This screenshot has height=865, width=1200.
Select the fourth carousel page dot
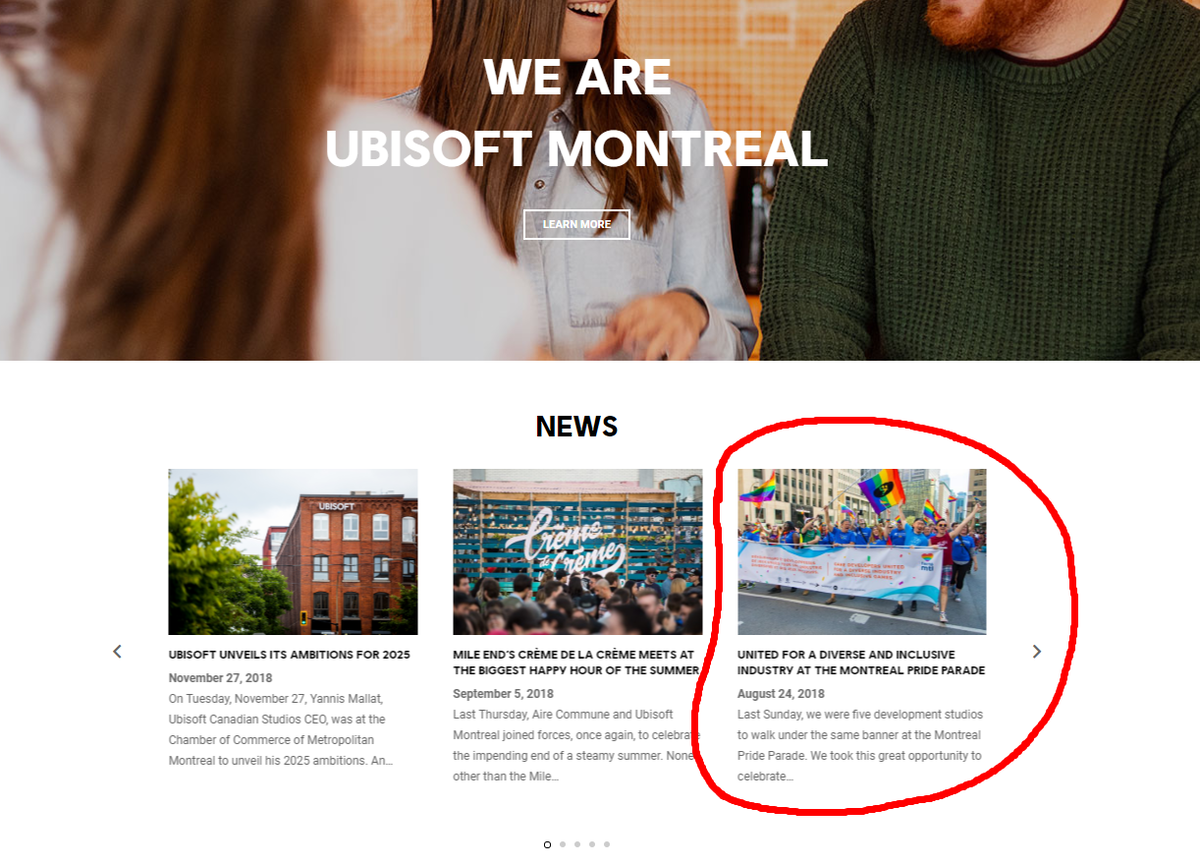click(x=592, y=844)
